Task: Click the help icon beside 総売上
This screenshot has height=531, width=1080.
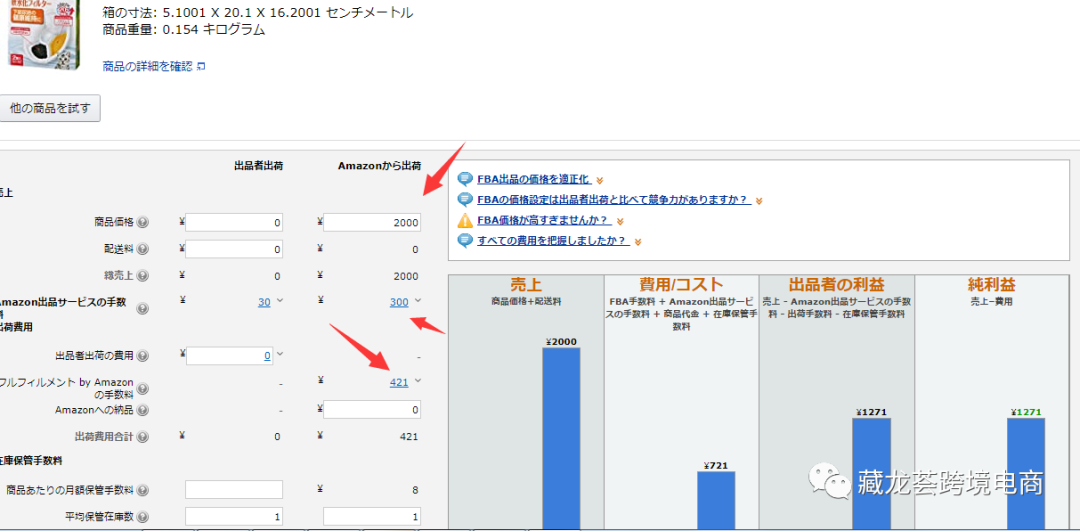Action: pyautogui.click(x=143, y=276)
